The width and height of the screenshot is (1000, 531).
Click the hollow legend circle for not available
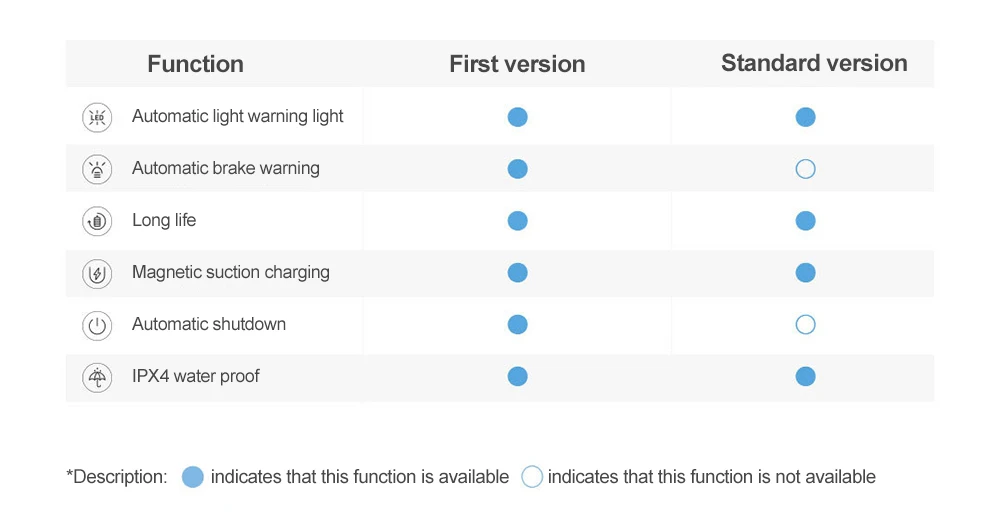click(532, 477)
